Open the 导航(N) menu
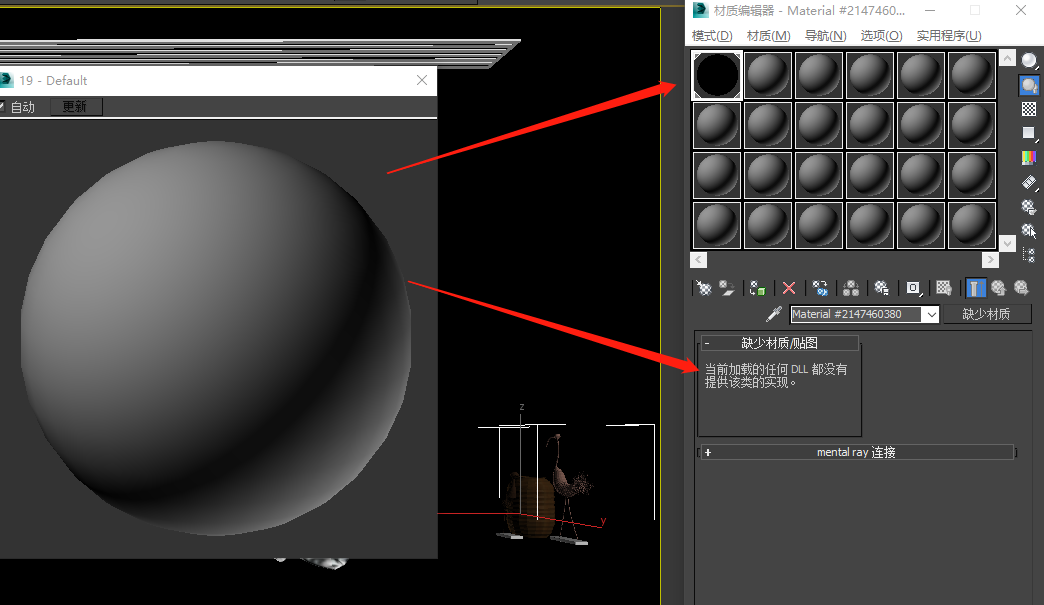Screen dimensions: 1044x605 tap(826, 36)
